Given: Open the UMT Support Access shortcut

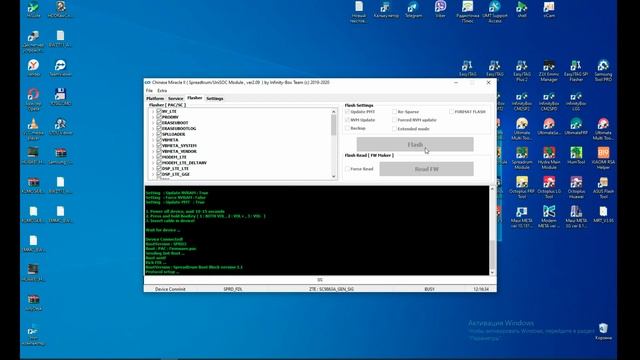Looking at the screenshot, I should coord(495,11).
